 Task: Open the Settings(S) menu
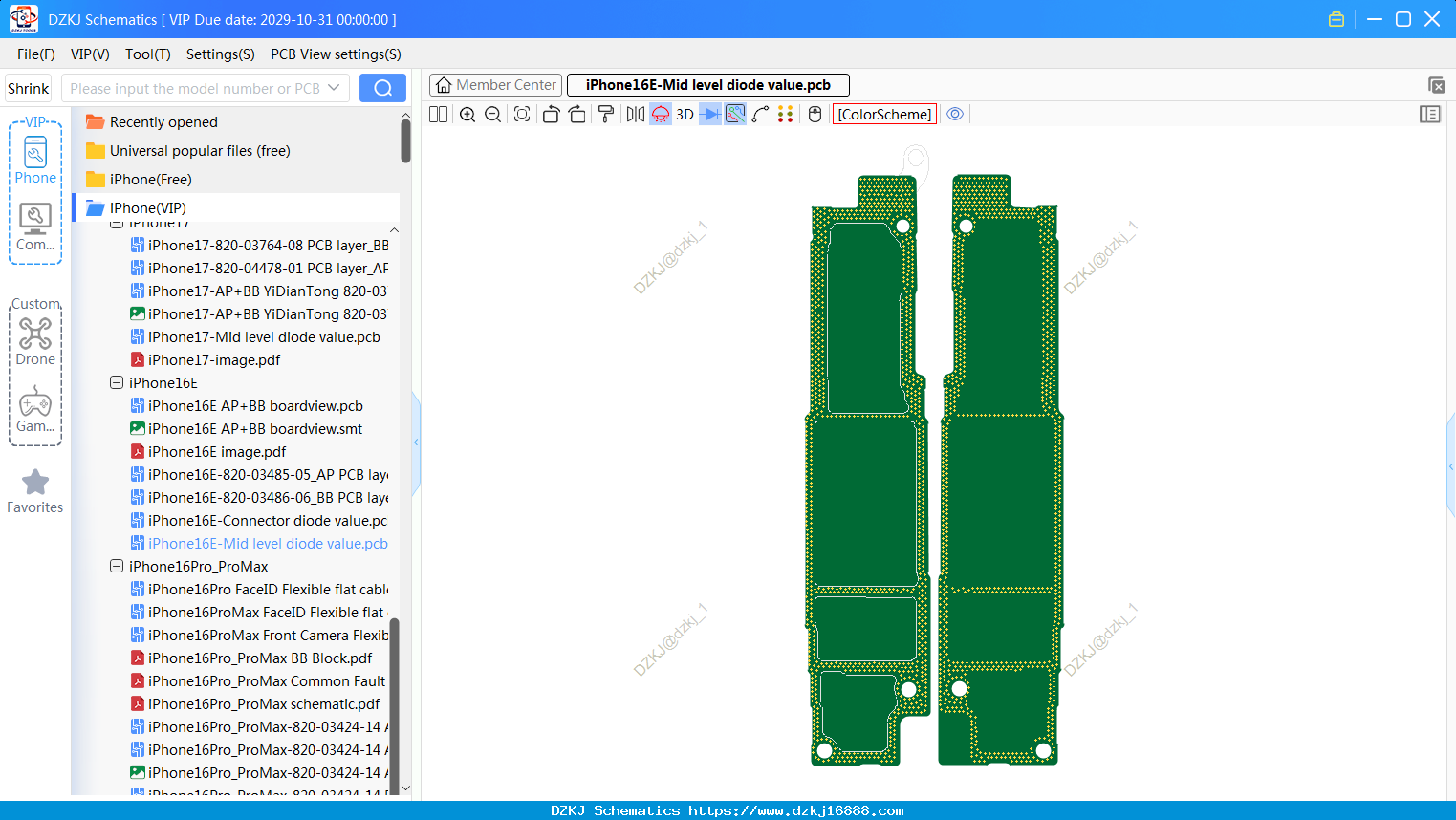pyautogui.click(x=221, y=54)
